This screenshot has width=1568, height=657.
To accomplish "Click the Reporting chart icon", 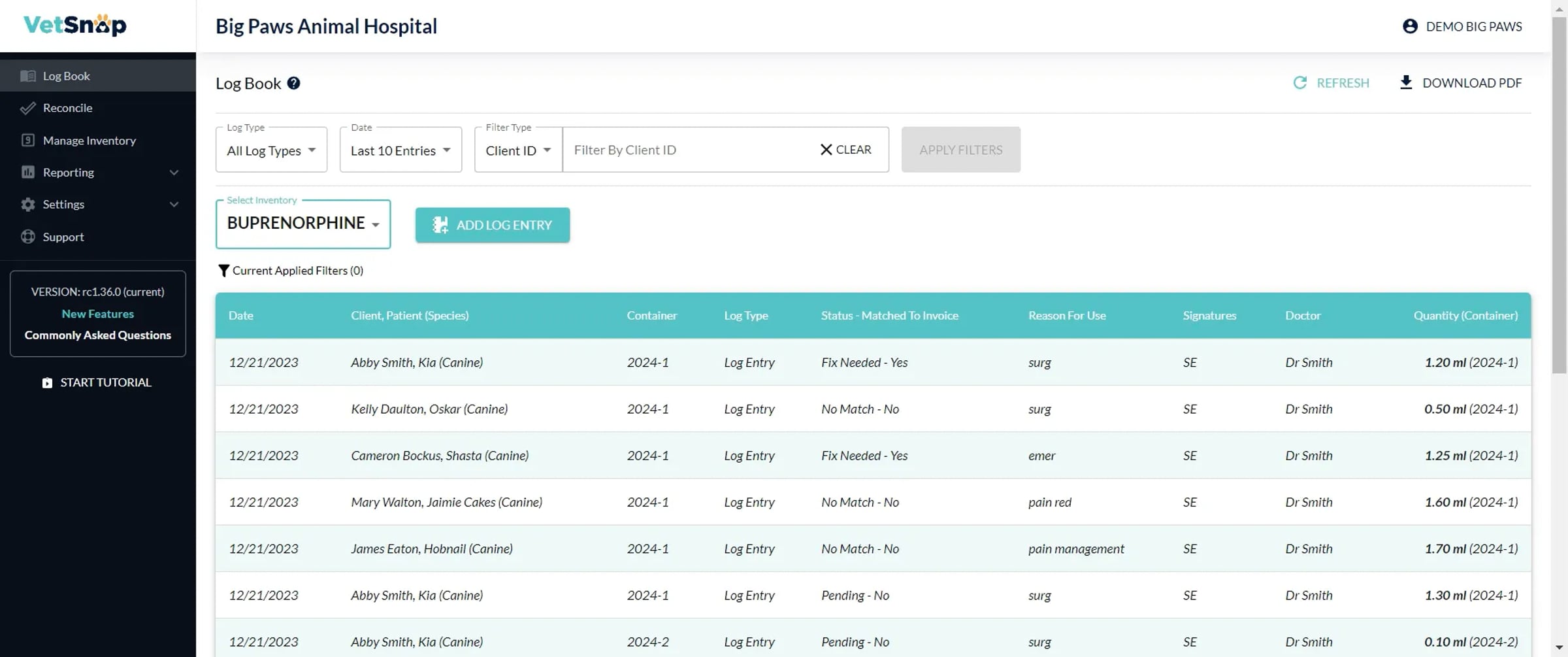I will 29,172.
